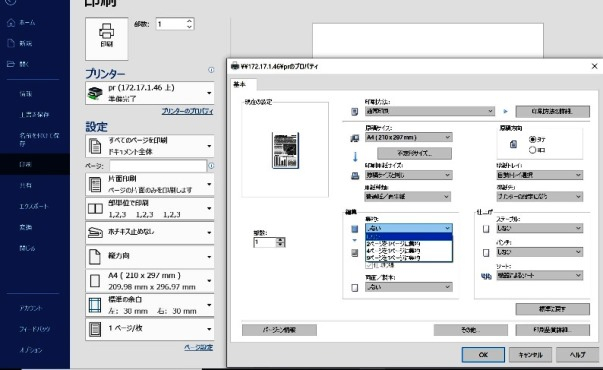603x370 pixels.
Task: Increase Word's 部数 copies spinner
Action: pos(189,21)
